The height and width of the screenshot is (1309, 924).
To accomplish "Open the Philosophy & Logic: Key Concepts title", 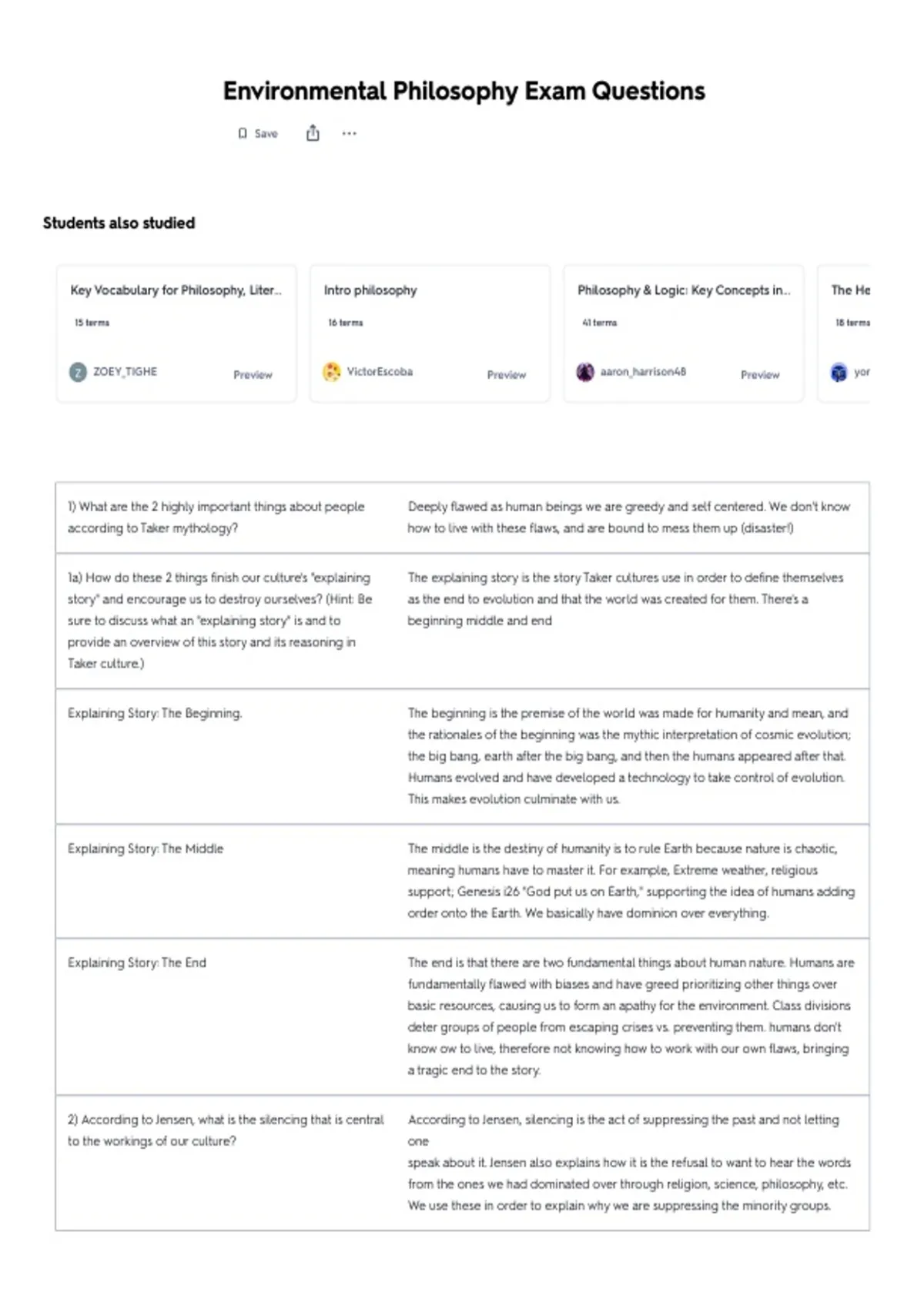I will tap(684, 290).
